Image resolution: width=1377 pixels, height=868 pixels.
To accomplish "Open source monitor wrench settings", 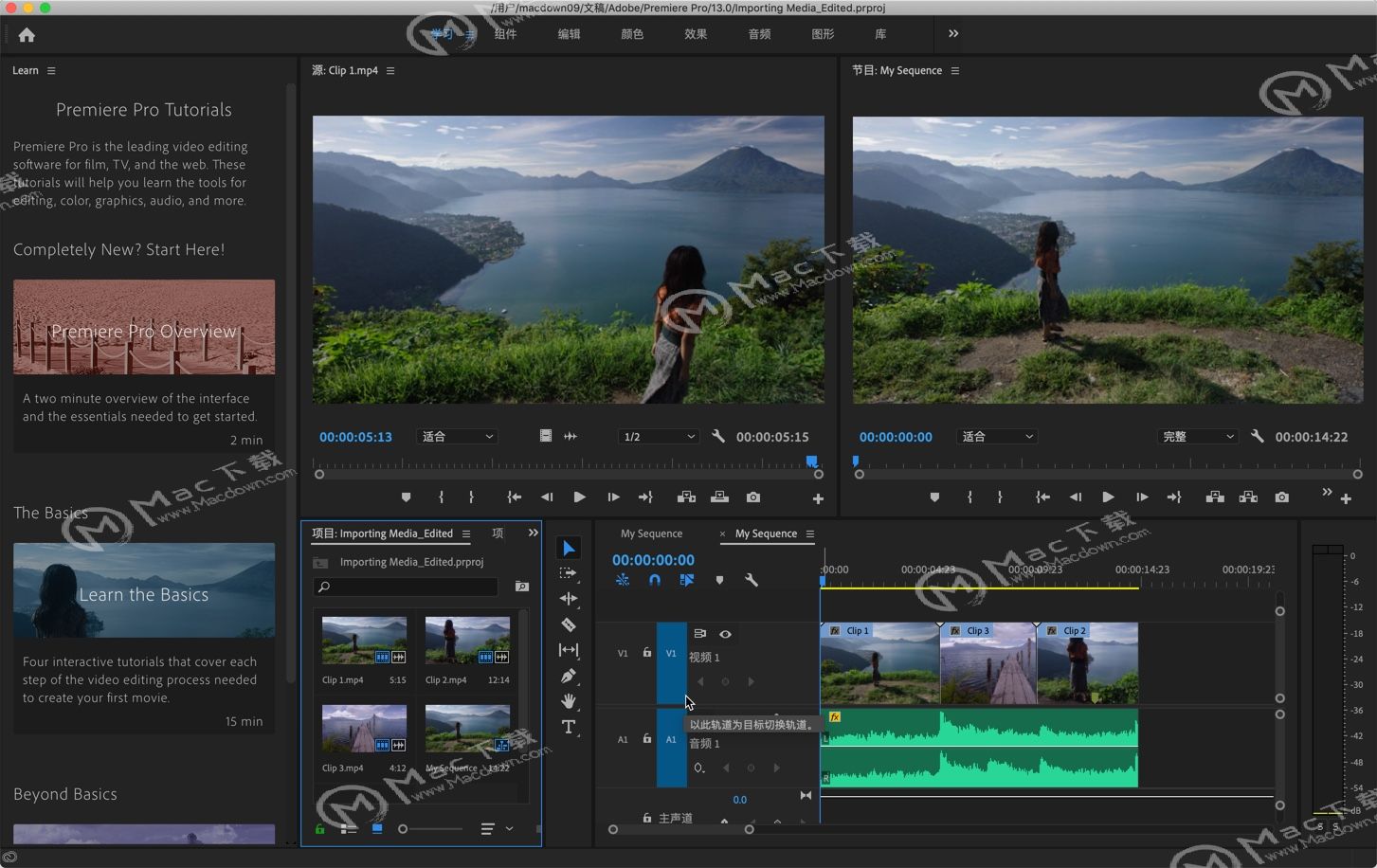I will coord(718,437).
